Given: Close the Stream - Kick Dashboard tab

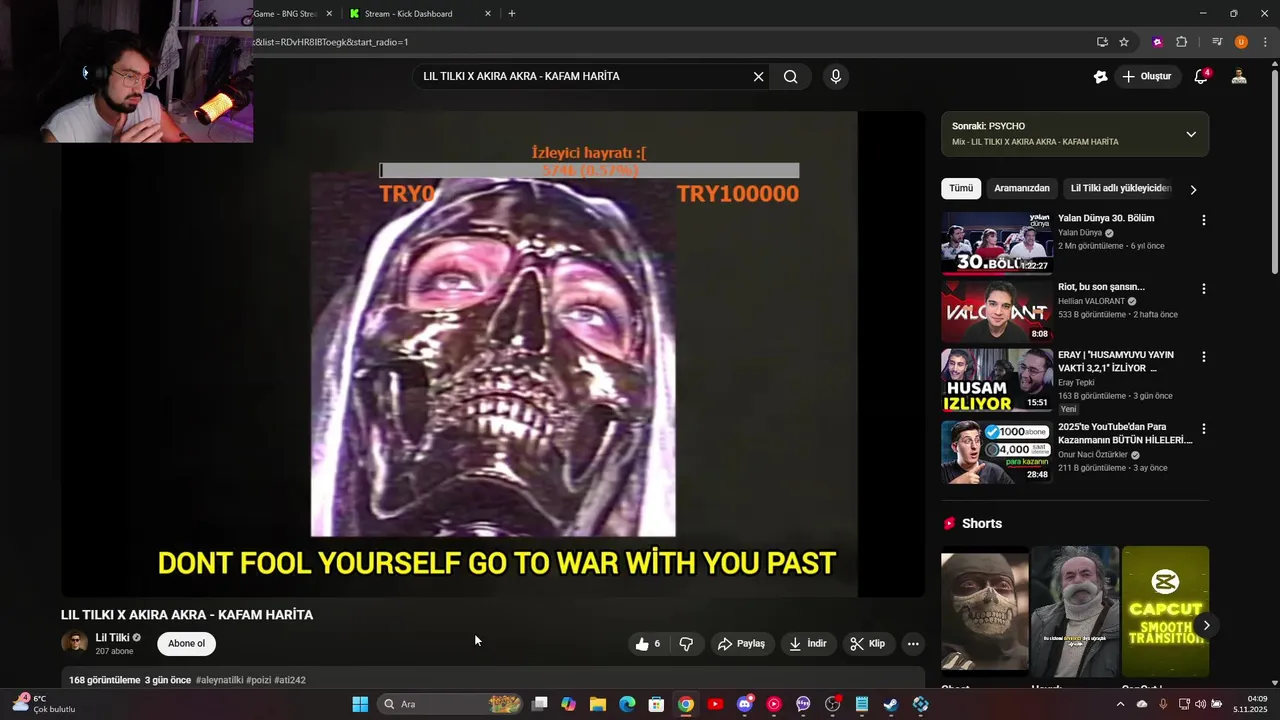Looking at the screenshot, I should point(488,13).
